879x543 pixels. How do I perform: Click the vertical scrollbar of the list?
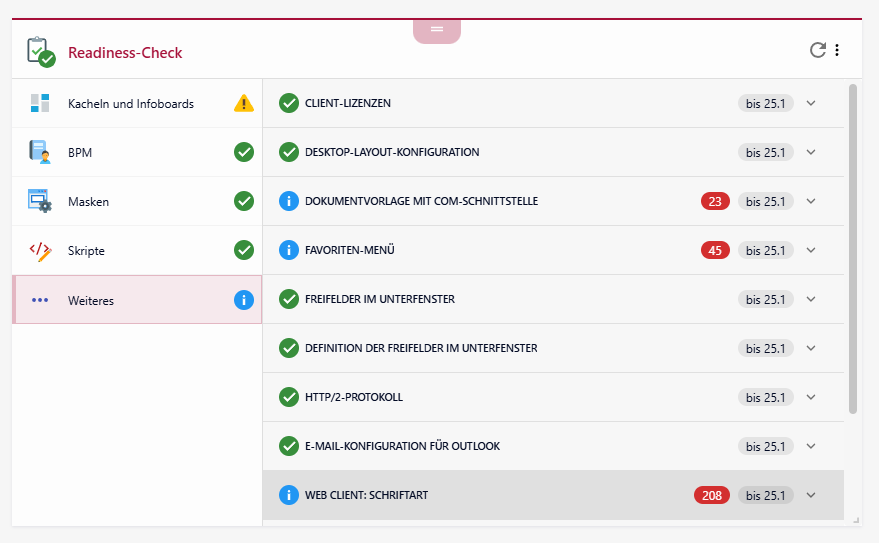852,250
